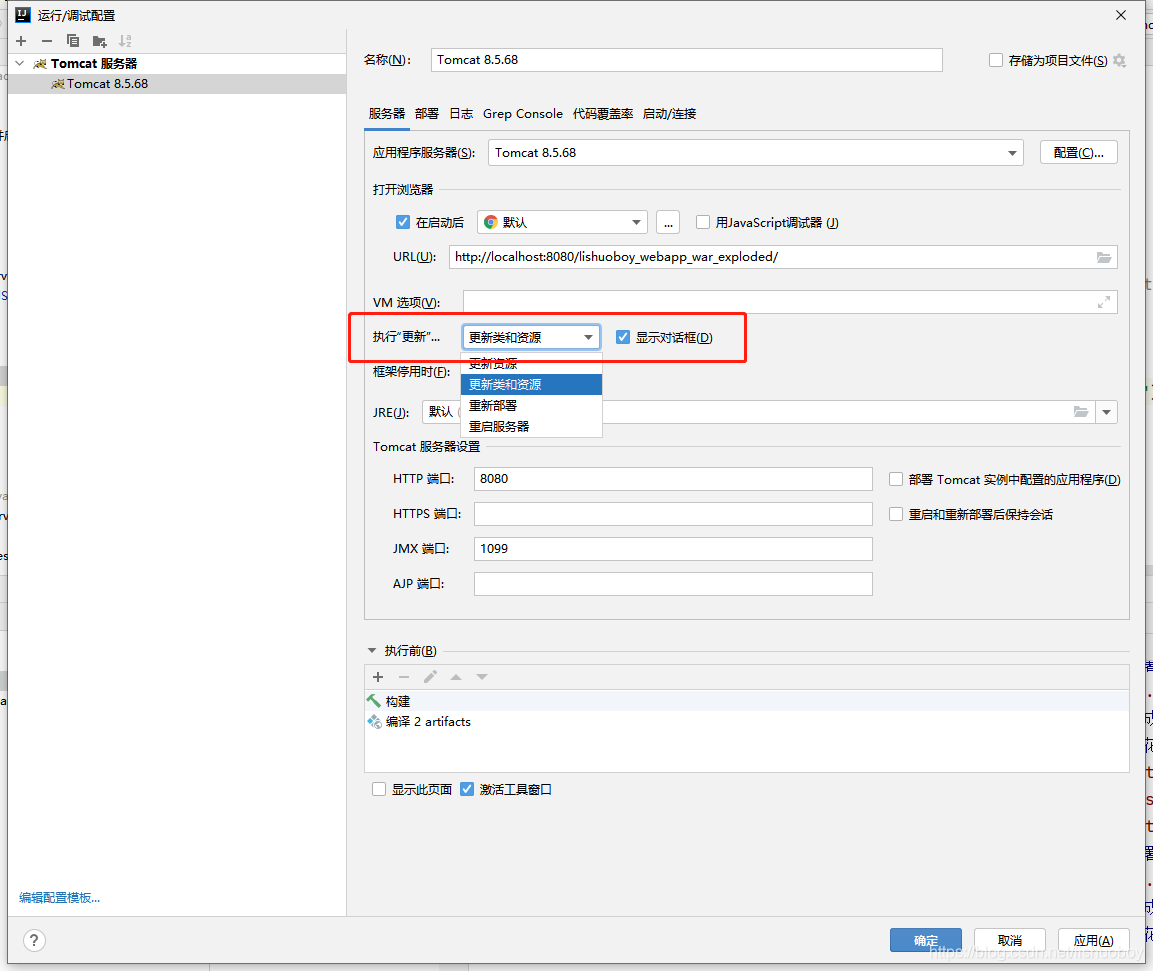Enable Store as project file checkbox
This screenshot has width=1153, height=971.
[996, 60]
